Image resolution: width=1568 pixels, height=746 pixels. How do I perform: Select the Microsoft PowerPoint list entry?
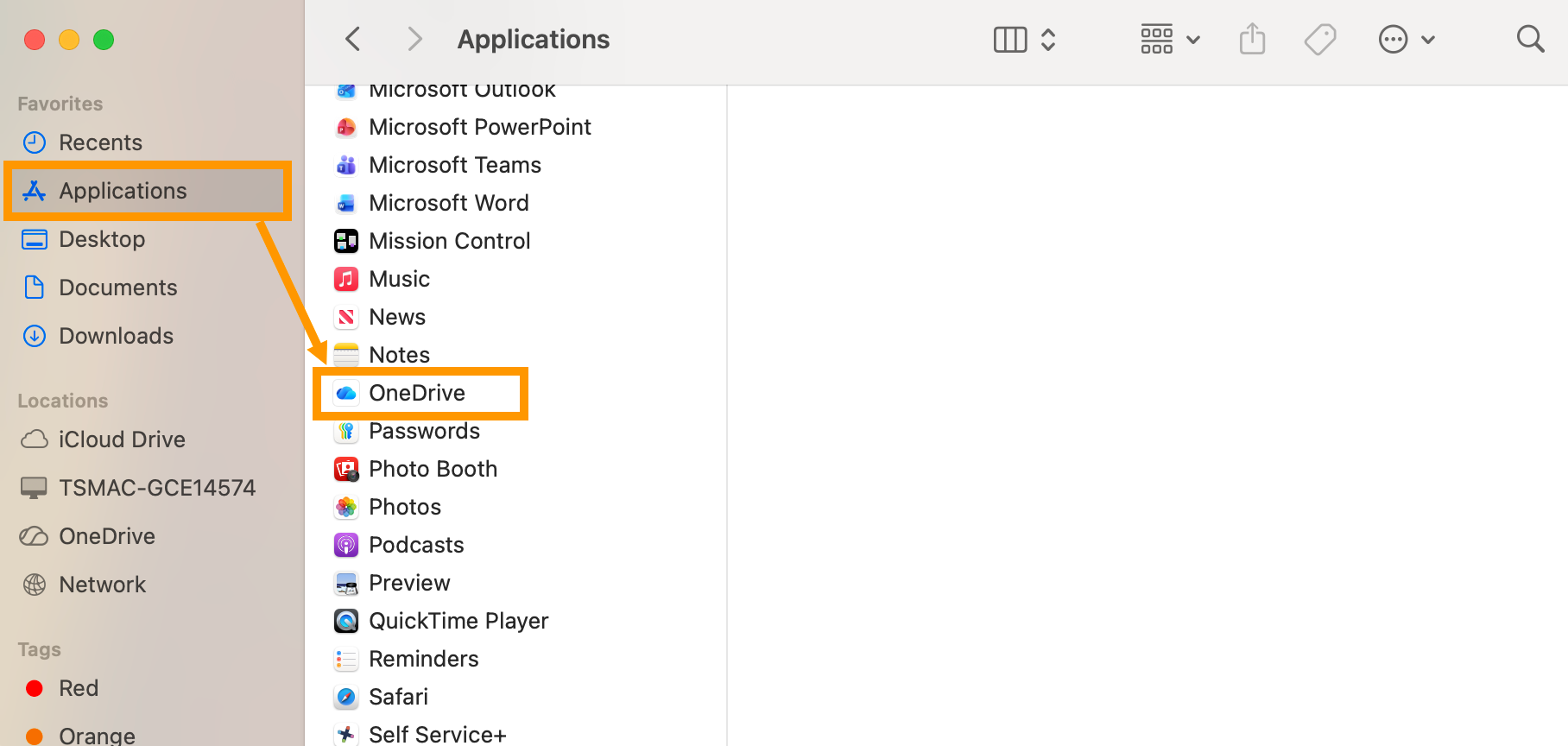[x=479, y=127]
